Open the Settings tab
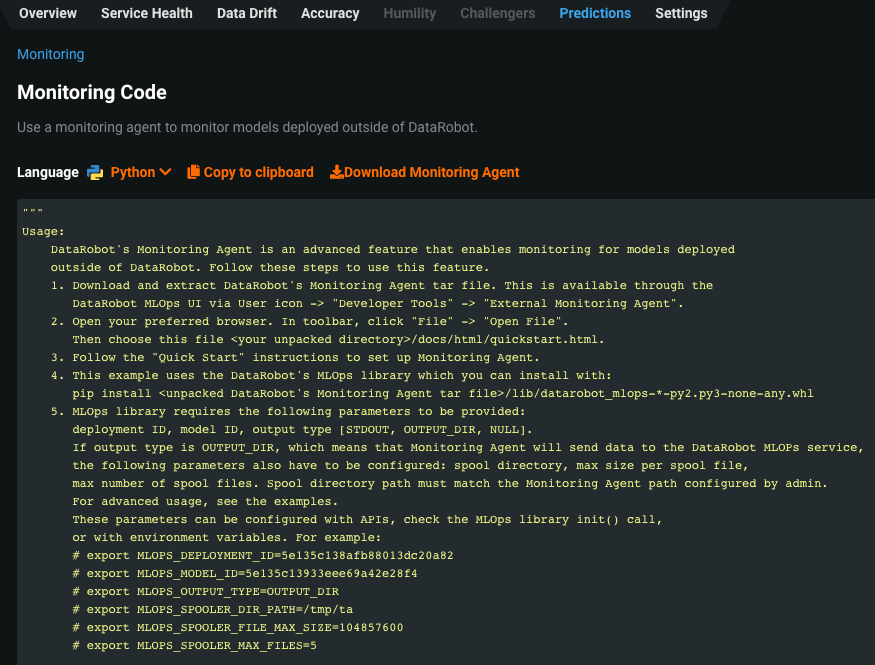875x665 pixels. coord(681,13)
